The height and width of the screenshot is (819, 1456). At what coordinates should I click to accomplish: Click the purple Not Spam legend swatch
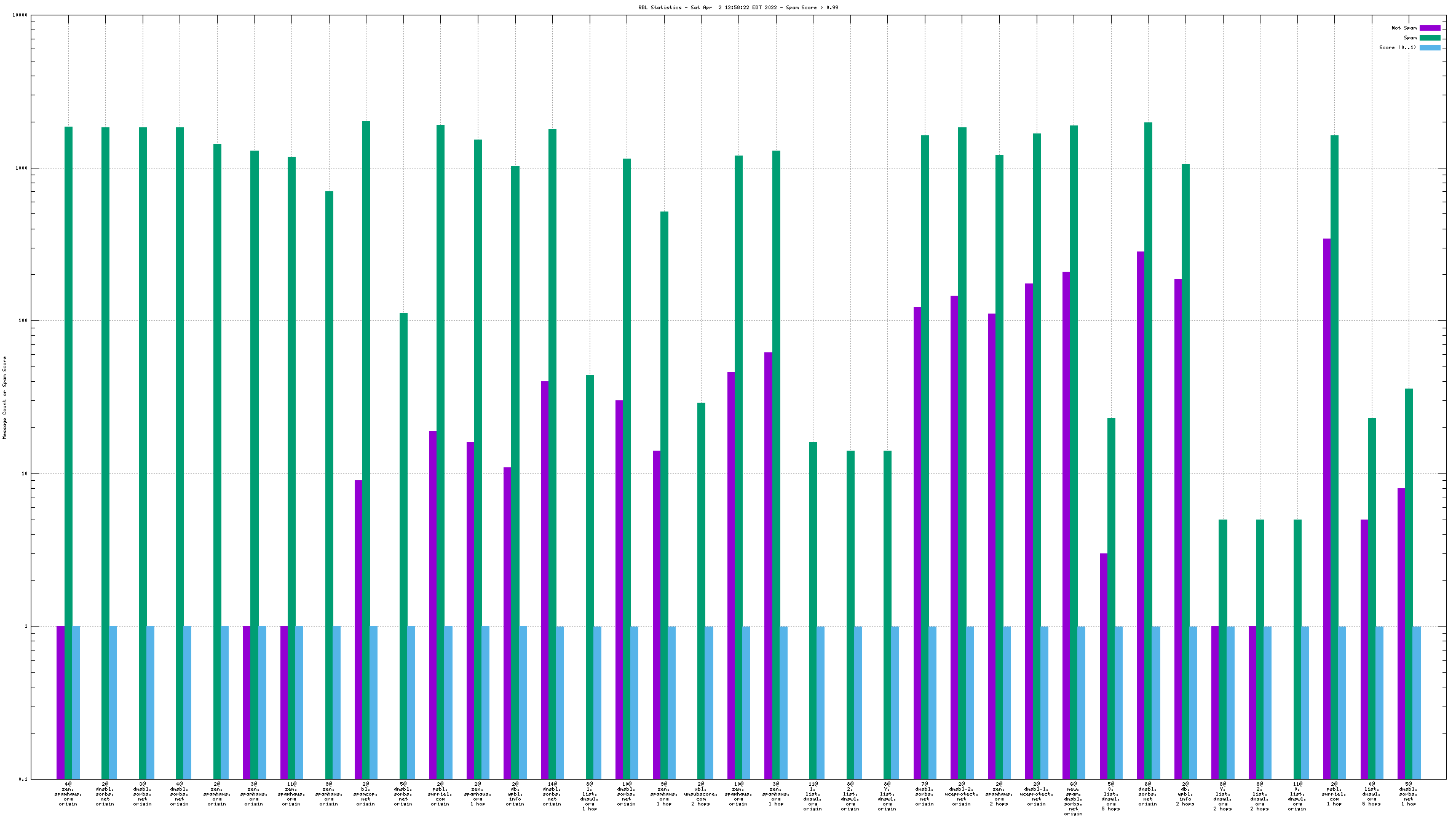pyautogui.click(x=1430, y=28)
